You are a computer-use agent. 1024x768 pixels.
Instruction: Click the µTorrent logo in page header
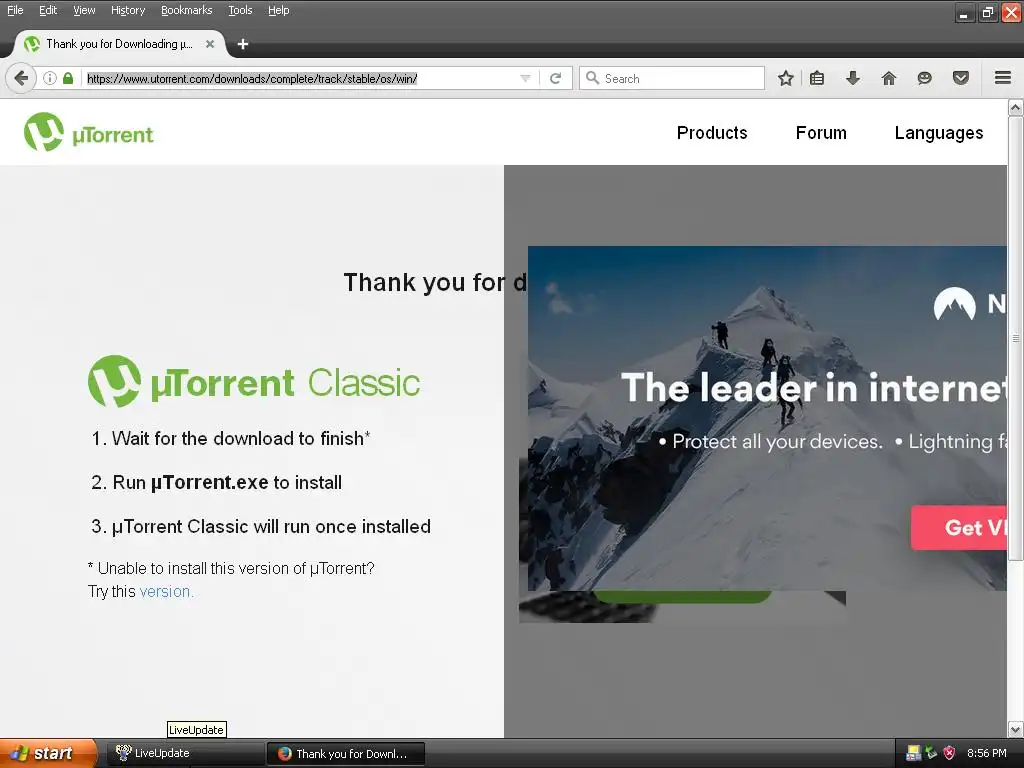(88, 132)
